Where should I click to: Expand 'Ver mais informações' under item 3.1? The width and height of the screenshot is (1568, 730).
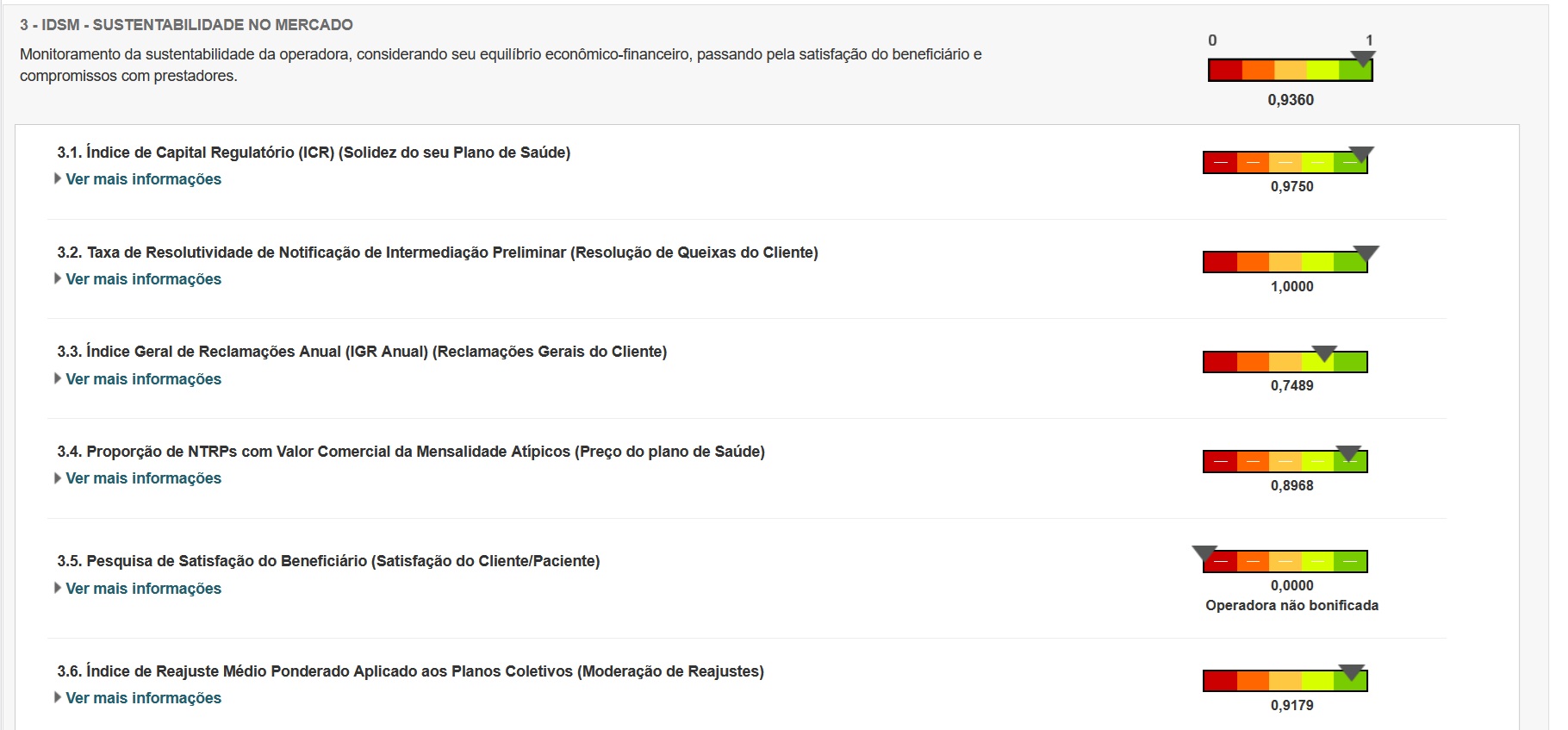[x=144, y=179]
